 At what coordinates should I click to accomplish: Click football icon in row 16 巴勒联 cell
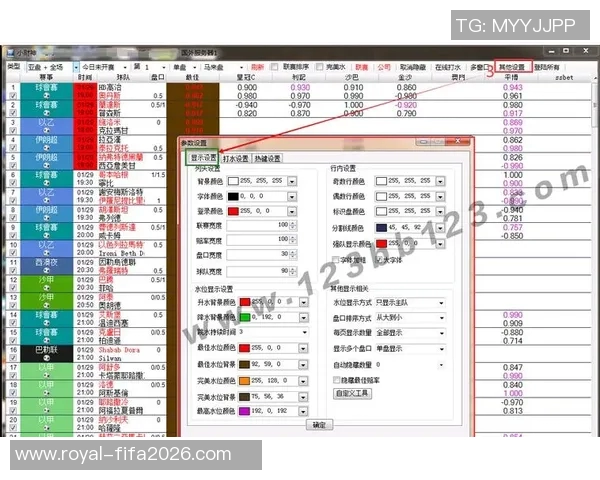coord(46,358)
